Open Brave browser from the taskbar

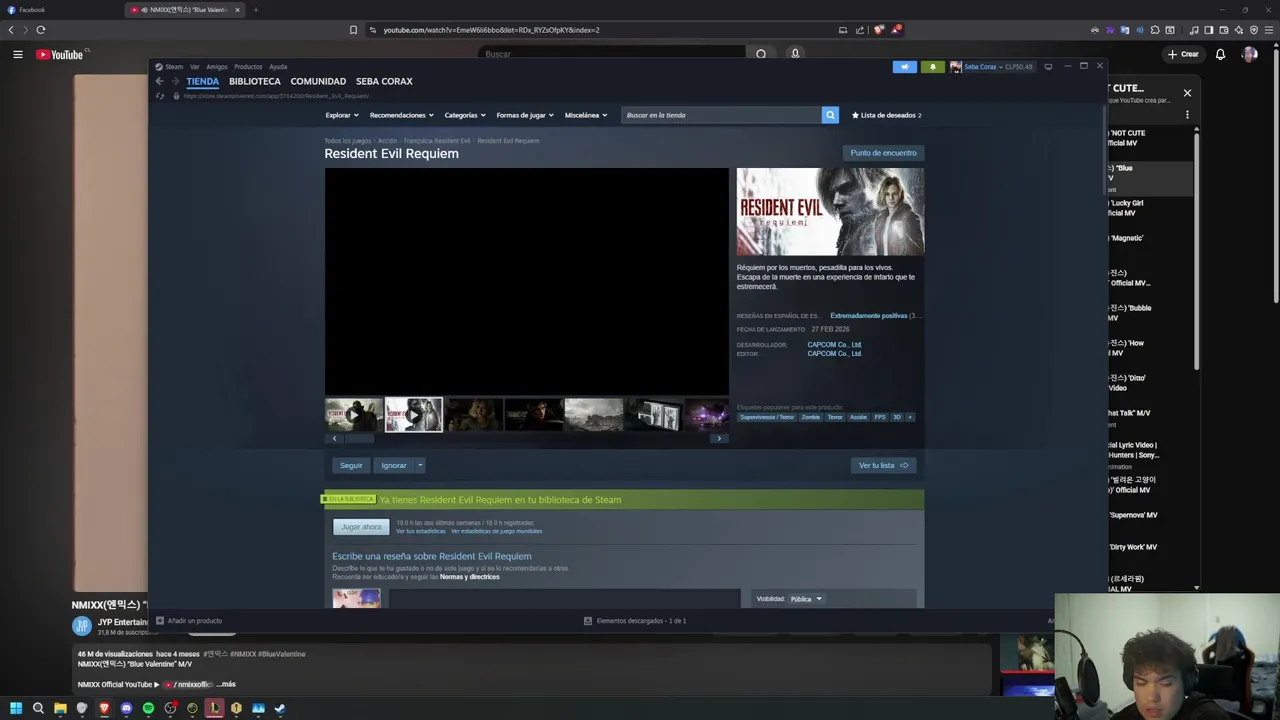[104, 708]
